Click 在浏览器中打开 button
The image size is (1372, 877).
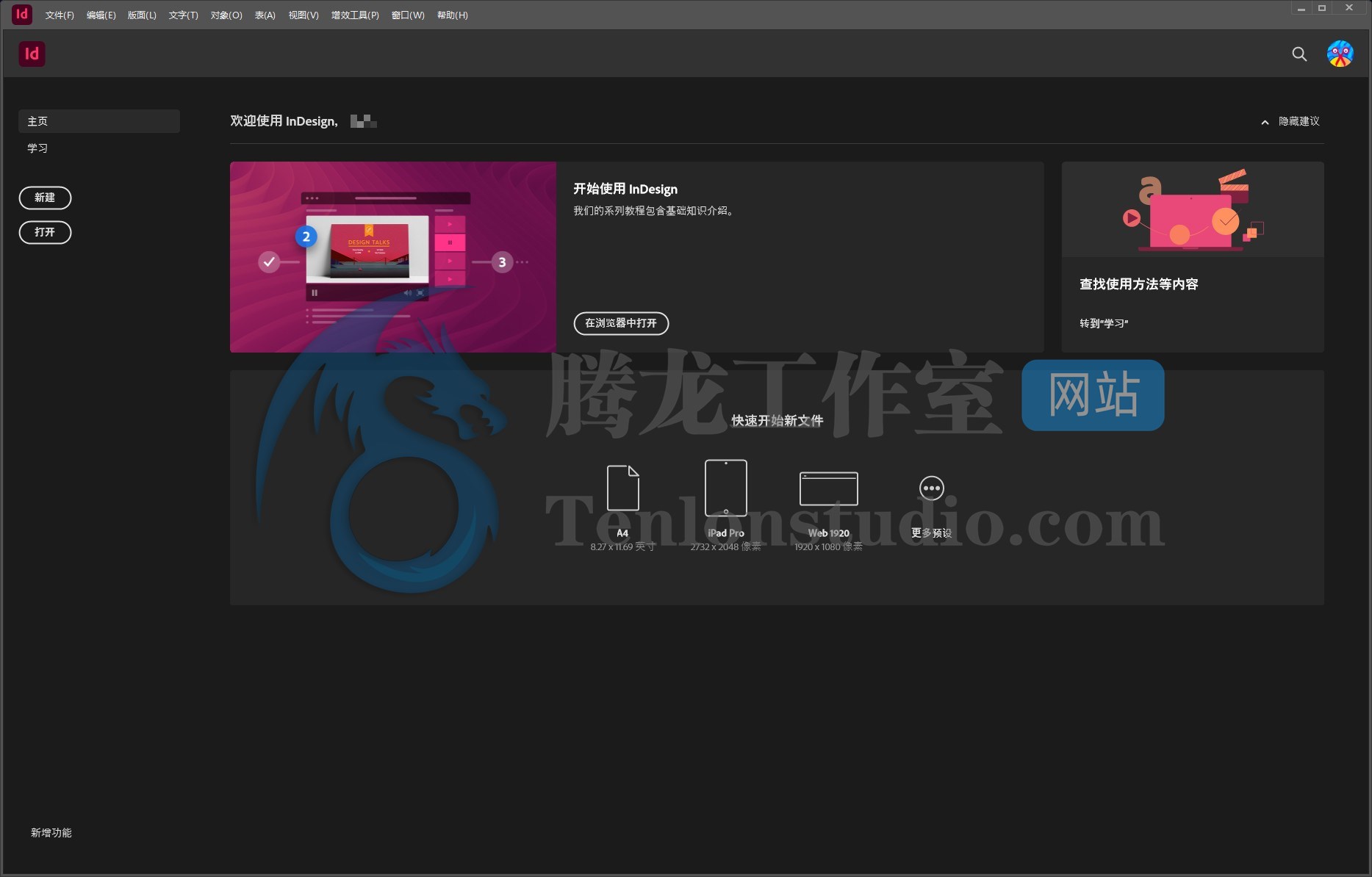[621, 323]
